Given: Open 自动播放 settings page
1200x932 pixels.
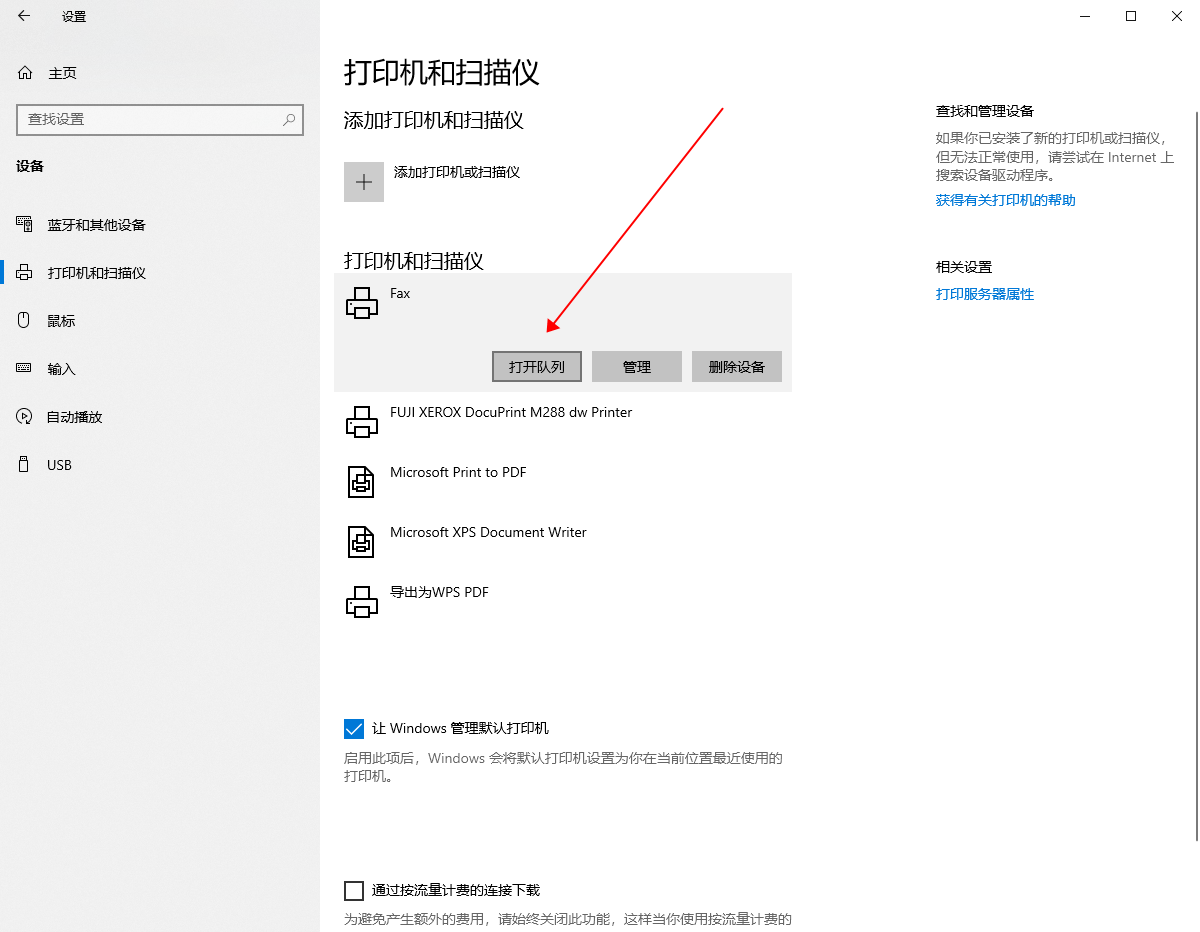Looking at the screenshot, I should (x=75, y=417).
